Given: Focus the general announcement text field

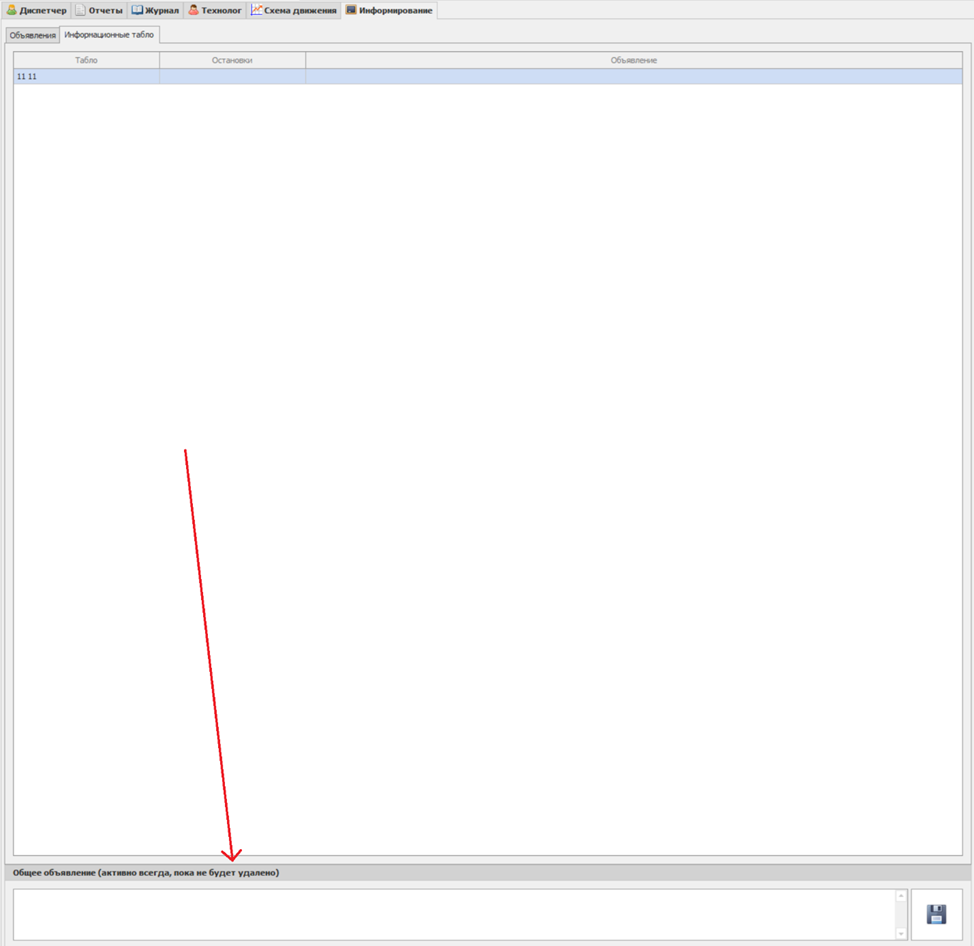Looking at the screenshot, I should click(450, 914).
